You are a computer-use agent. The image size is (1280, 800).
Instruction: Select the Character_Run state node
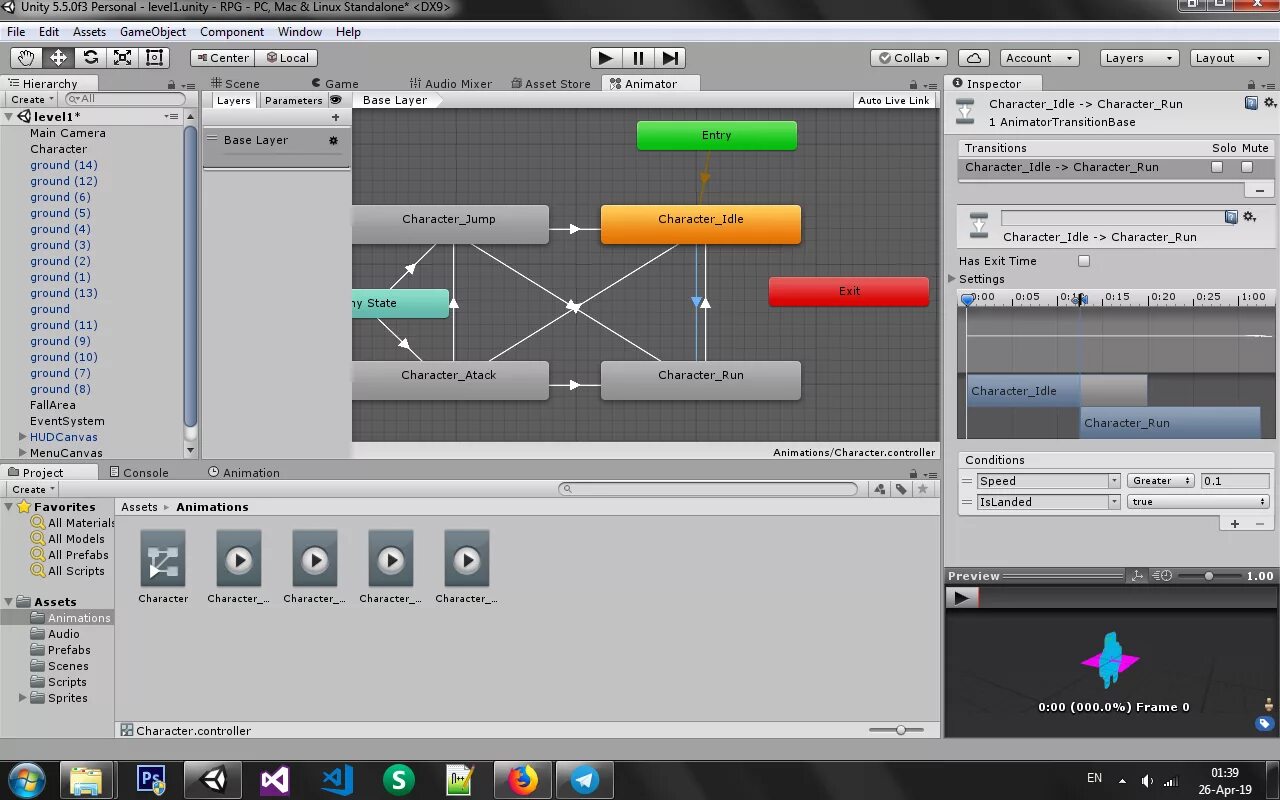click(x=700, y=379)
